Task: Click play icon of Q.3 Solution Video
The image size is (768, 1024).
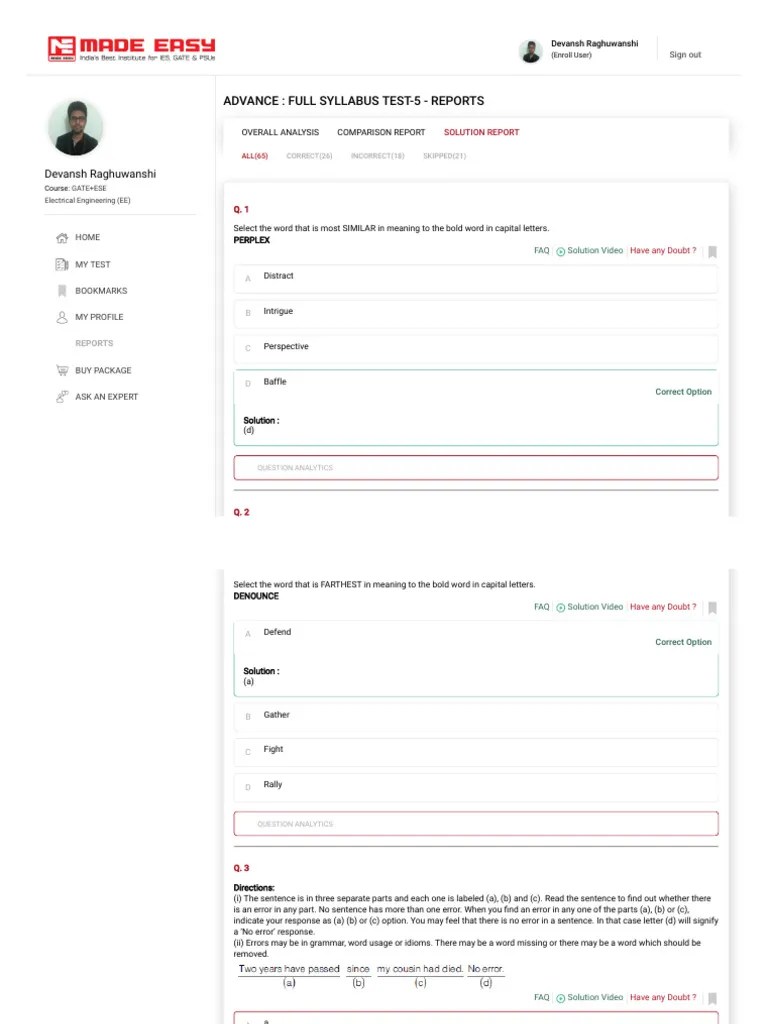Action: pos(560,998)
